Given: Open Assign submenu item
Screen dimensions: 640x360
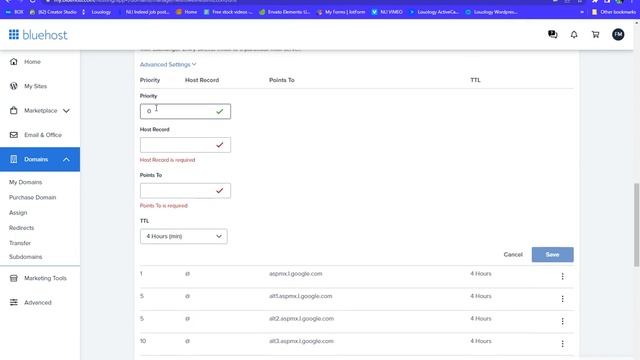Looking at the screenshot, I should [18, 213].
